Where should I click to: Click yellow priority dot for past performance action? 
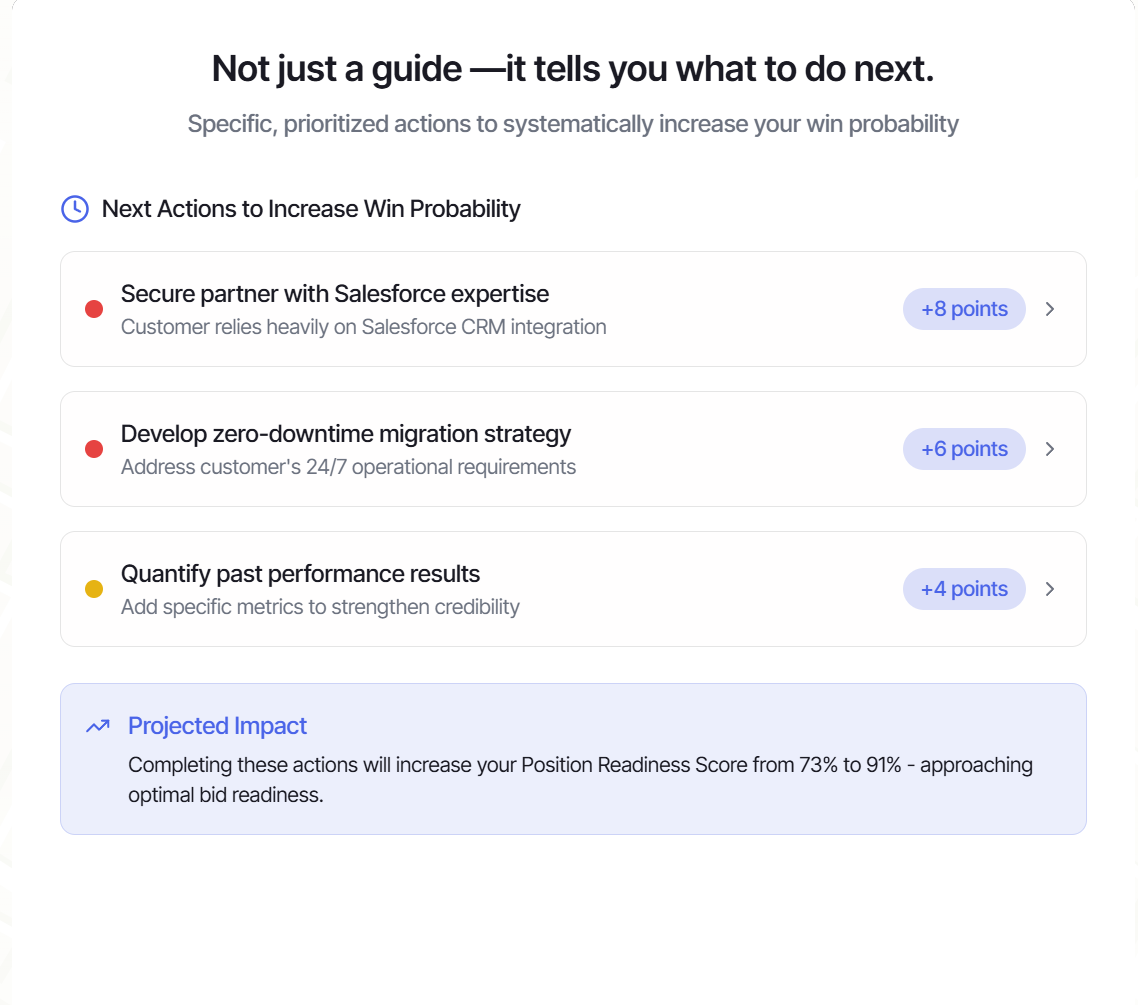pos(94,589)
